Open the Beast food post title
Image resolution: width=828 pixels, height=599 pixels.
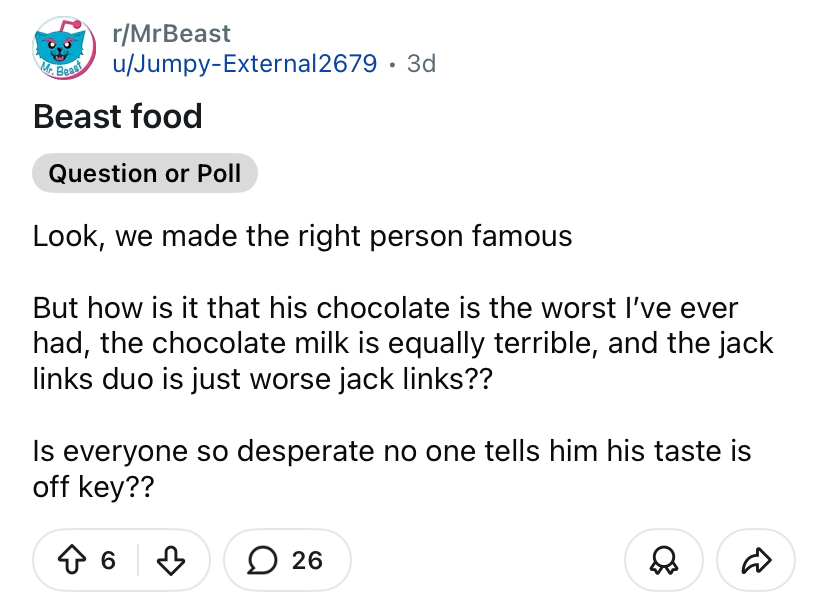[x=118, y=116]
